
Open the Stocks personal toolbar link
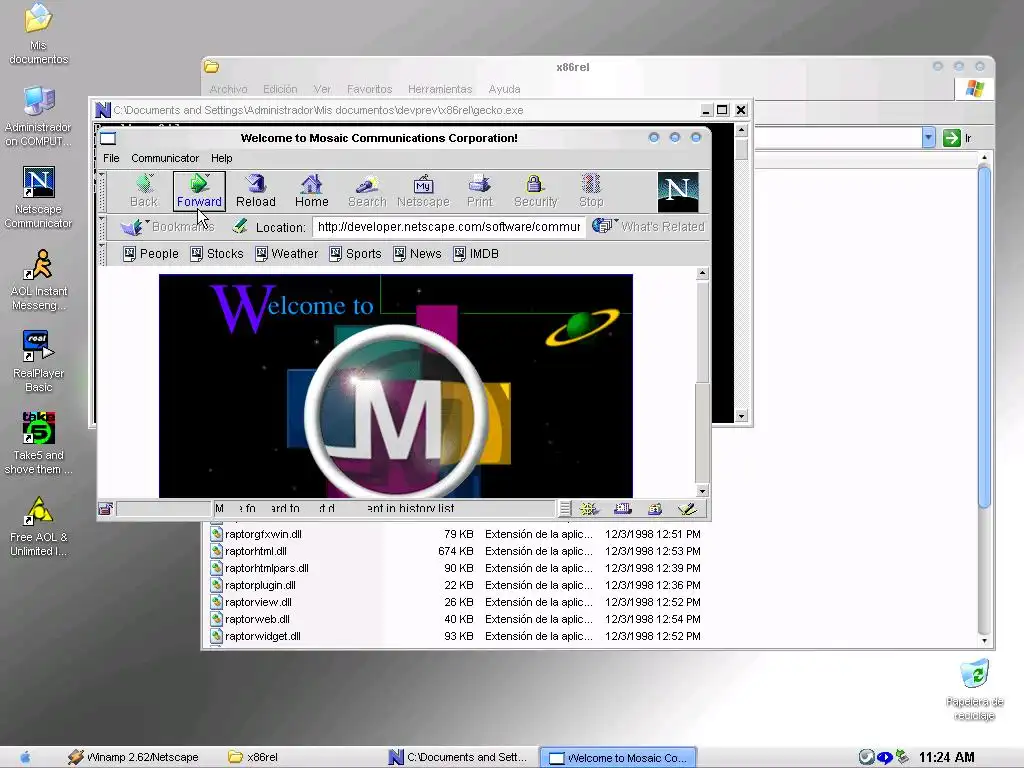click(217, 253)
